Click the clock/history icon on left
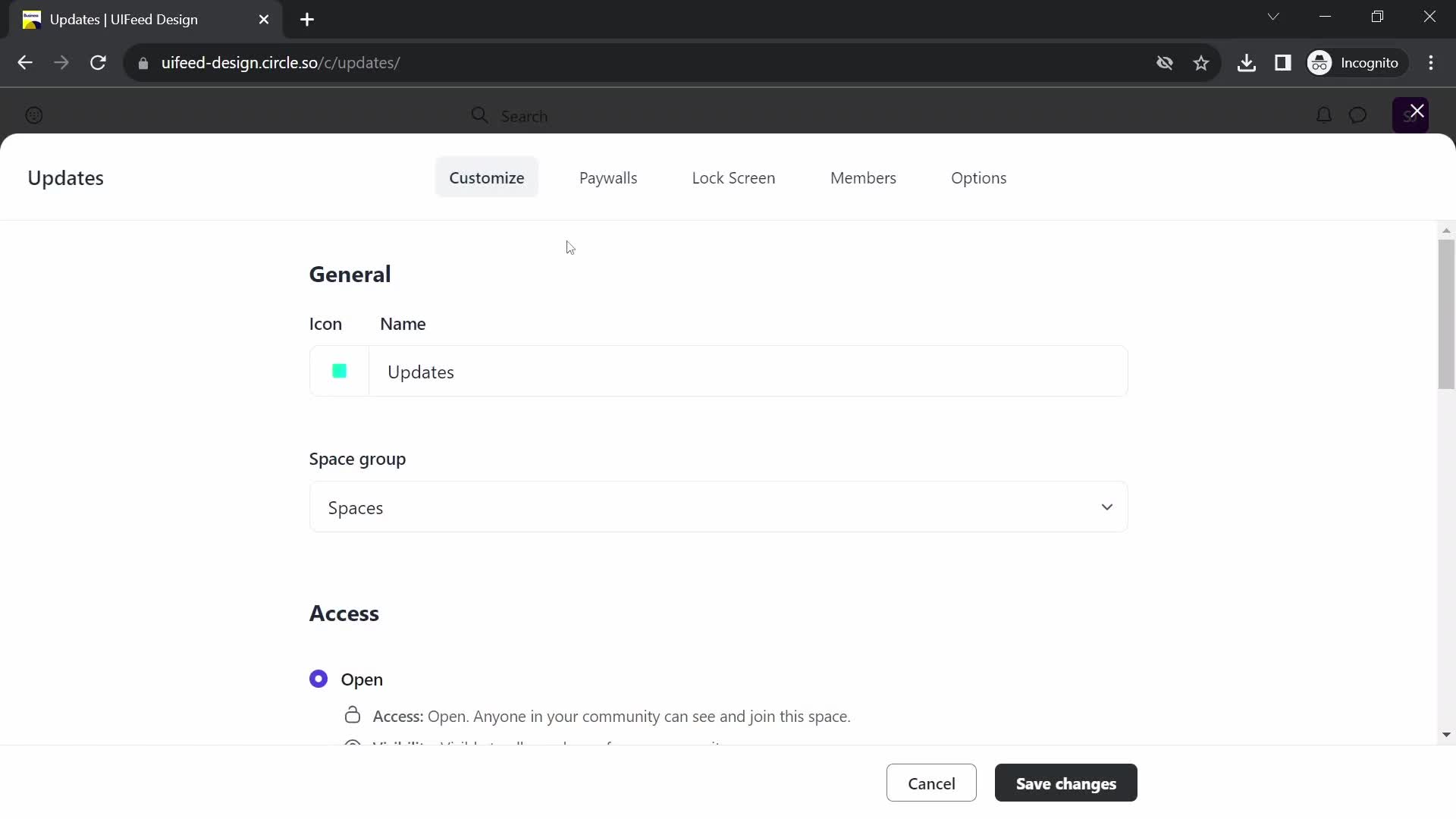Screen dimensions: 1456x819 (34, 116)
